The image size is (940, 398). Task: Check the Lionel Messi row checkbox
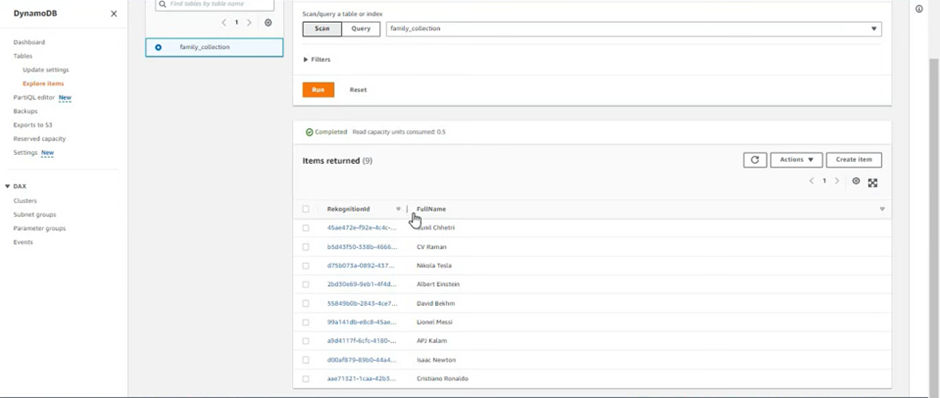coord(306,322)
